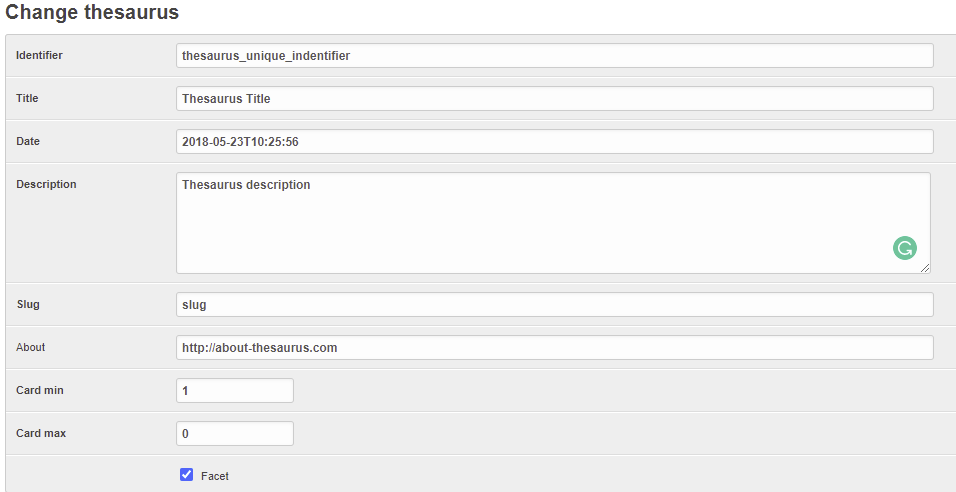Click the Grammarly icon in Description box
This screenshot has height=492, width=956.
pos(905,248)
